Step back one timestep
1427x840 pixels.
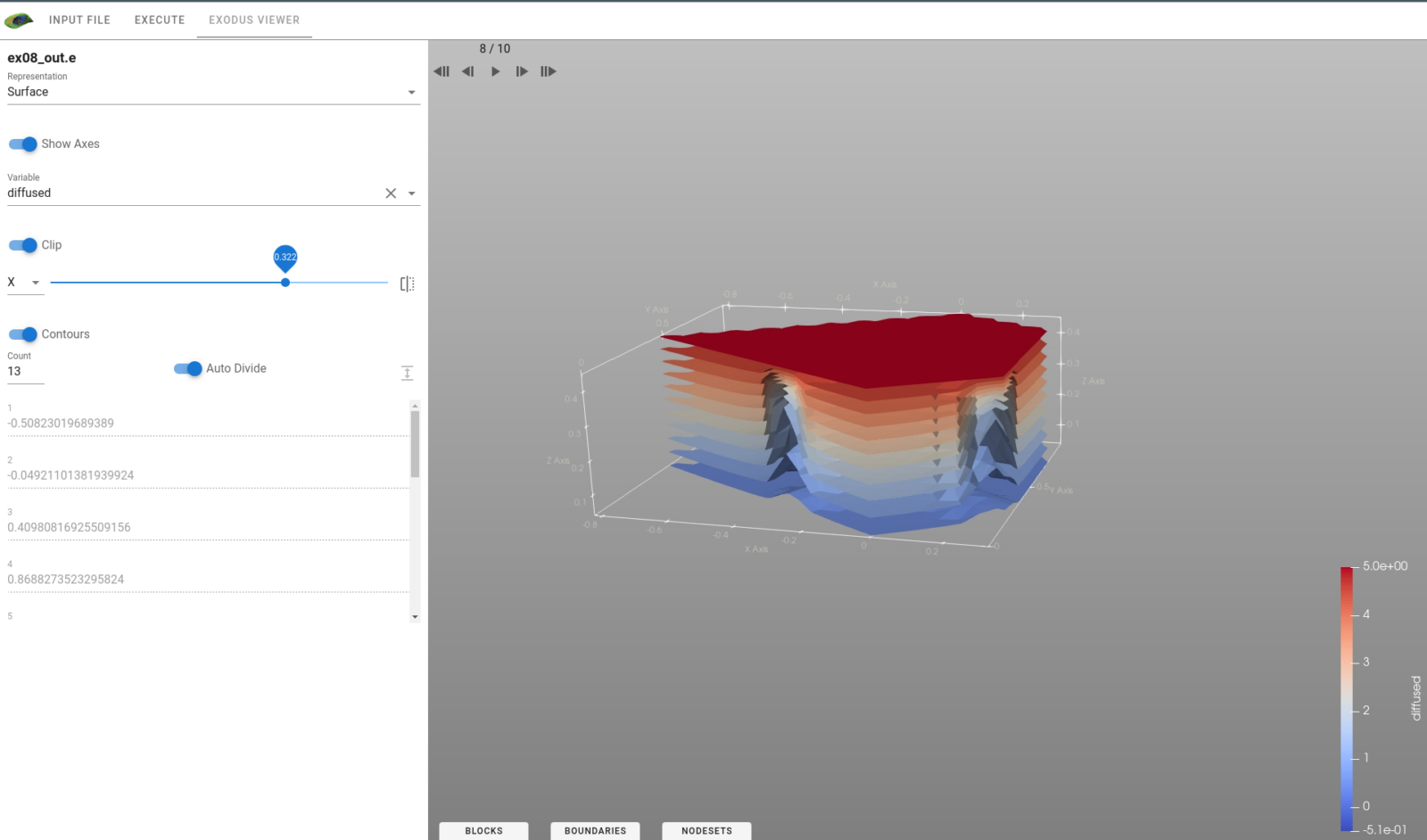(468, 71)
